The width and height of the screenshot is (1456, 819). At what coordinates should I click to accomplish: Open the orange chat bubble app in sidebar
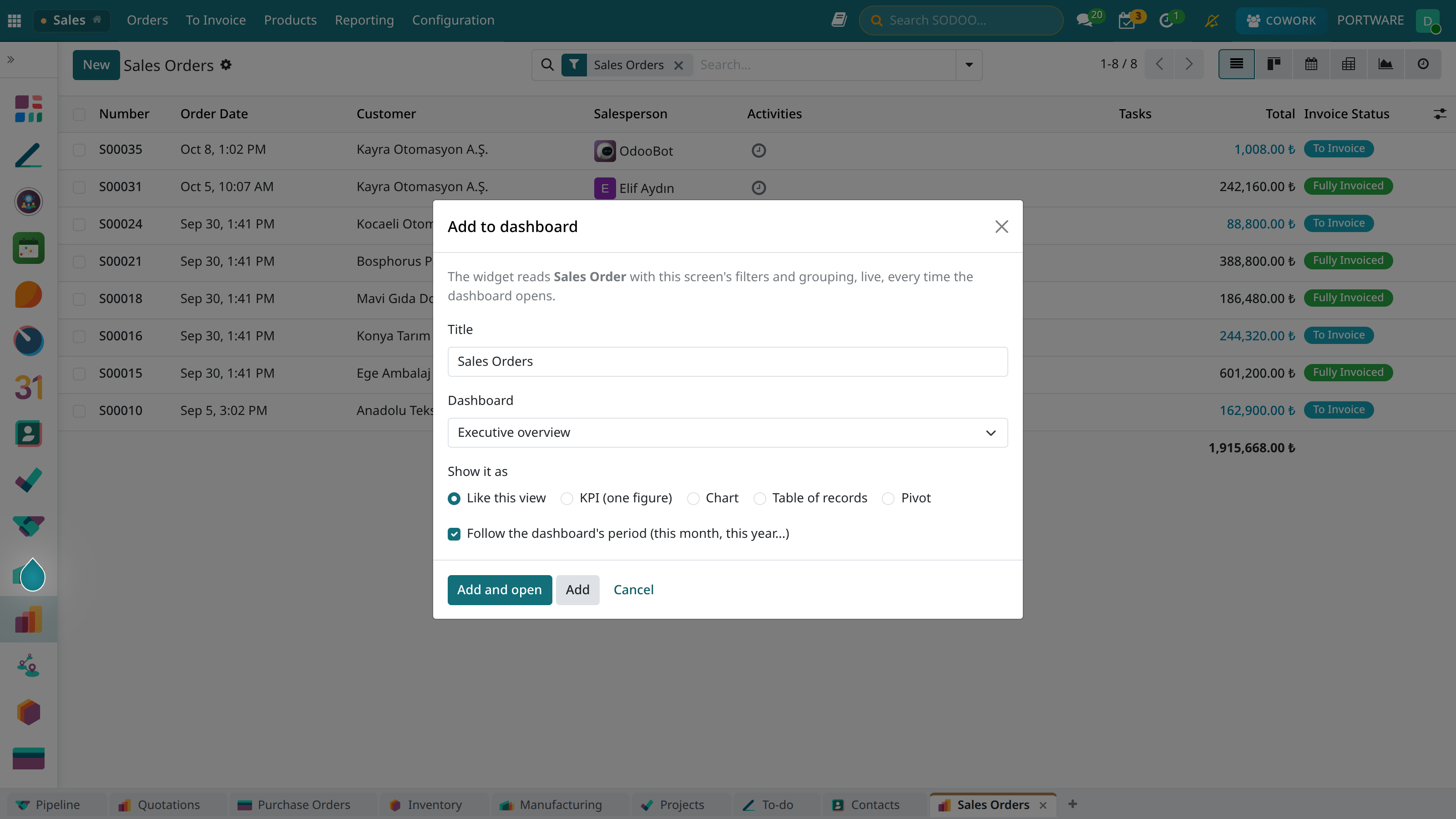tap(28, 294)
